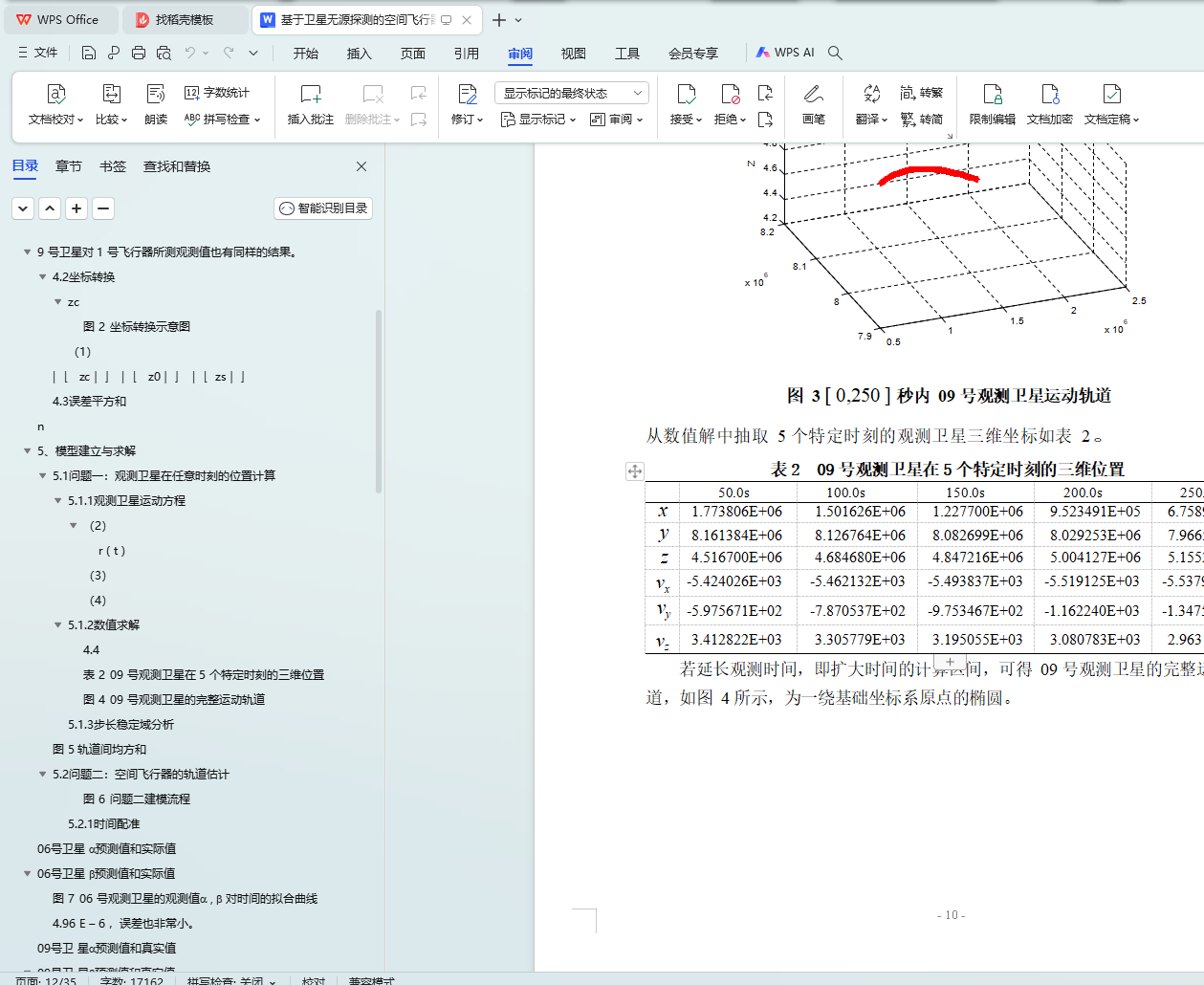1204x985 pixels.
Task: Switch to the 开始 ribbon tab
Action: click(x=306, y=54)
